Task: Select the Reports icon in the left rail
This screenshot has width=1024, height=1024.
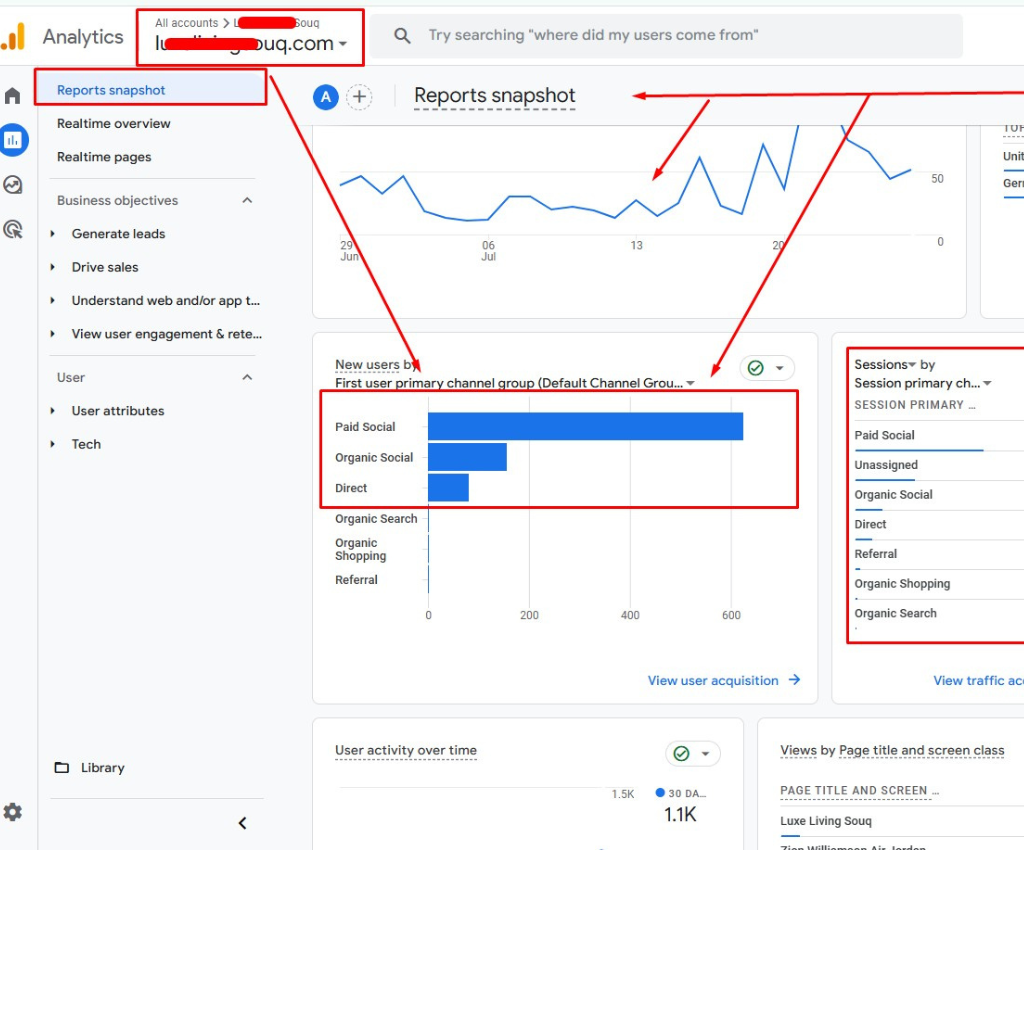Action: [x=14, y=140]
